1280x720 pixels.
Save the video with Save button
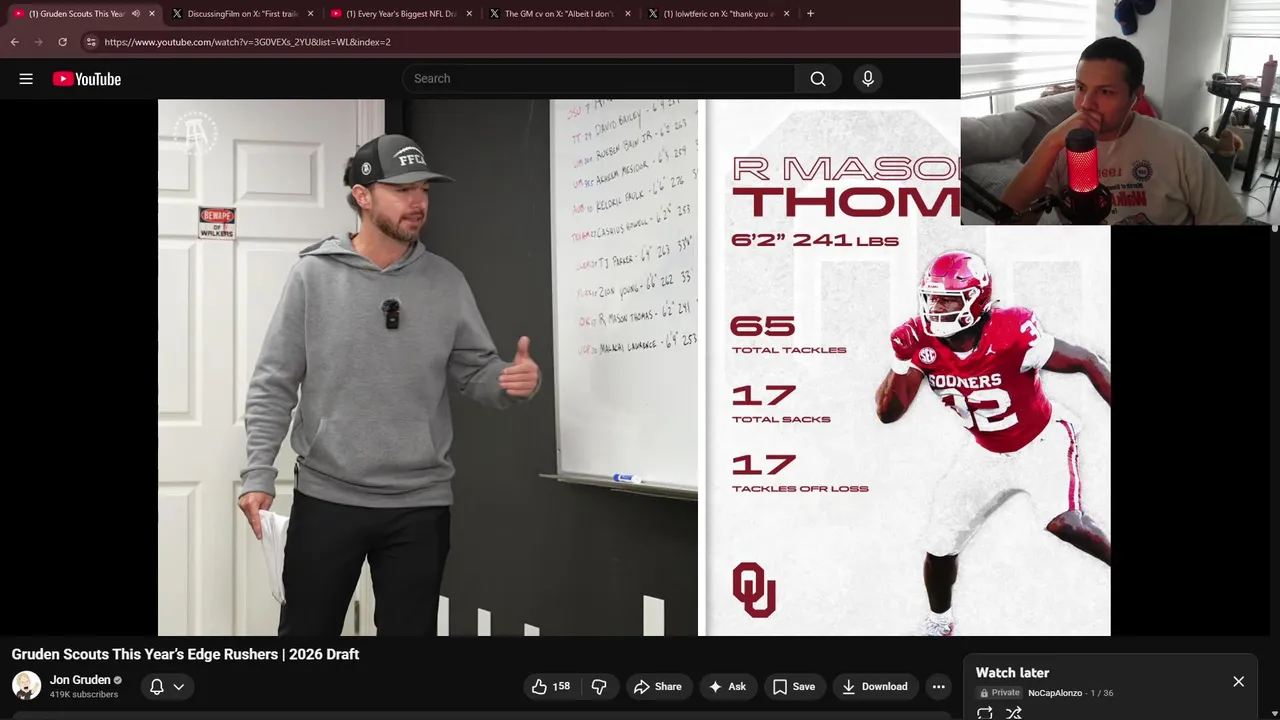794,687
